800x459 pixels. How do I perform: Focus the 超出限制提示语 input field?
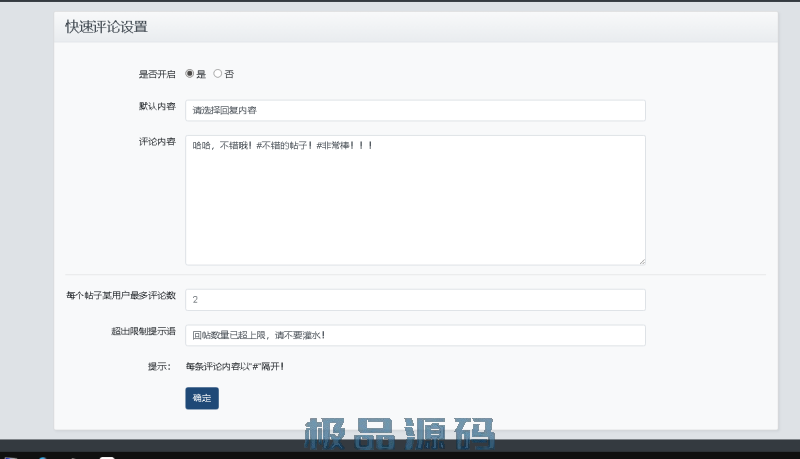(415, 335)
